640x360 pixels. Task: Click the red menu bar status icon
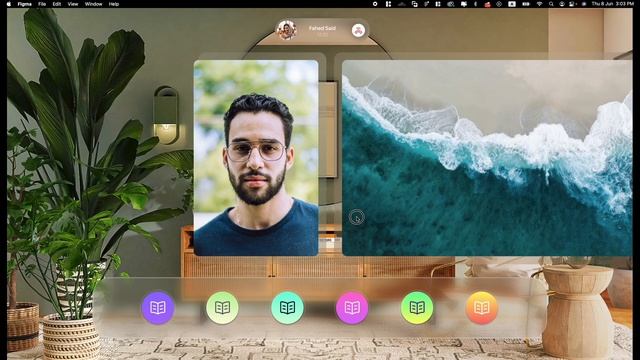[x=487, y=4]
